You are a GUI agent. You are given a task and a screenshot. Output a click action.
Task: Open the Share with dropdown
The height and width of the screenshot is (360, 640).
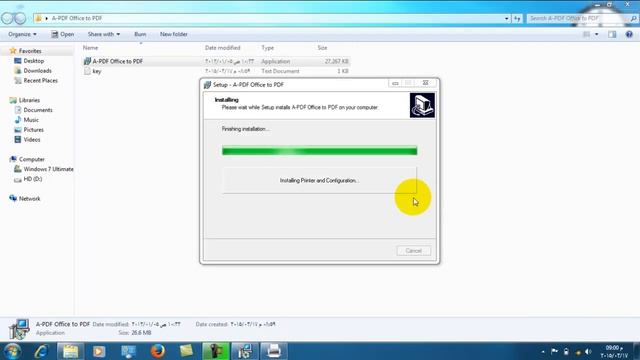[x=104, y=34]
